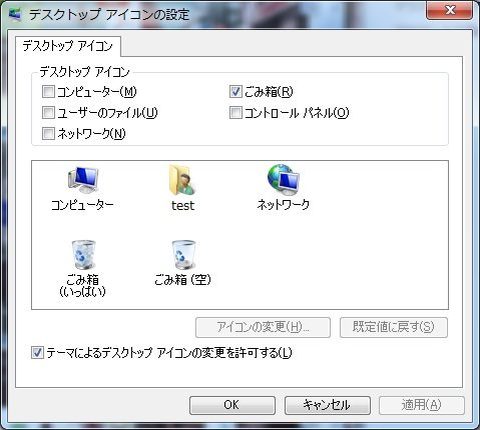Select the test user folder icon
The width and height of the screenshot is (480, 430).
(x=182, y=180)
